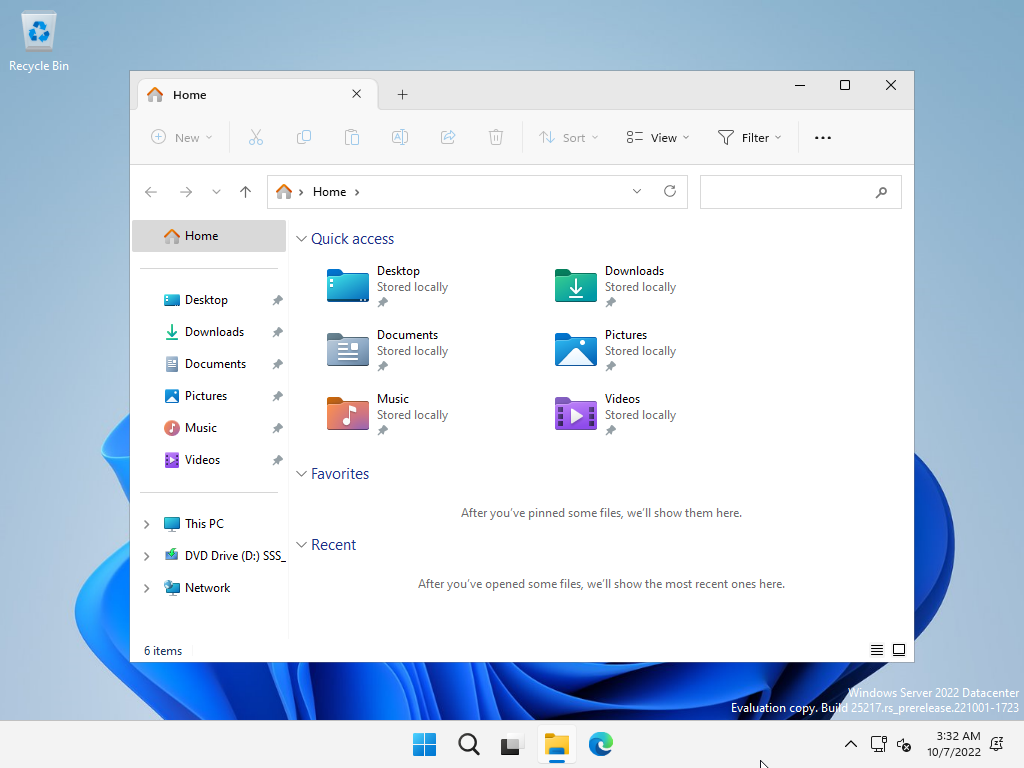Expand Network in navigation pane

[147, 588]
